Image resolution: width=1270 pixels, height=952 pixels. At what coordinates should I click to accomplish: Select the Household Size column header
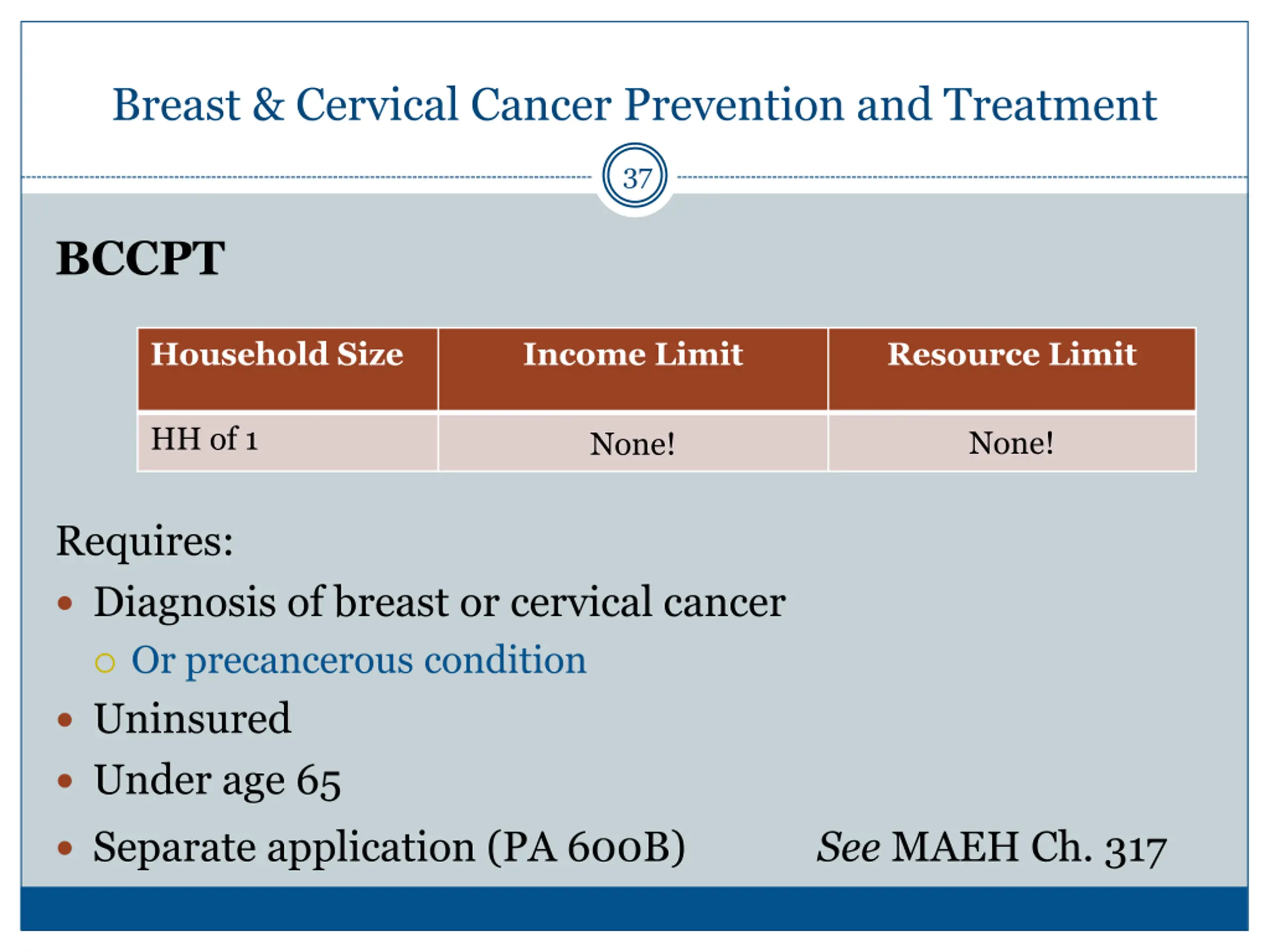[x=288, y=369]
